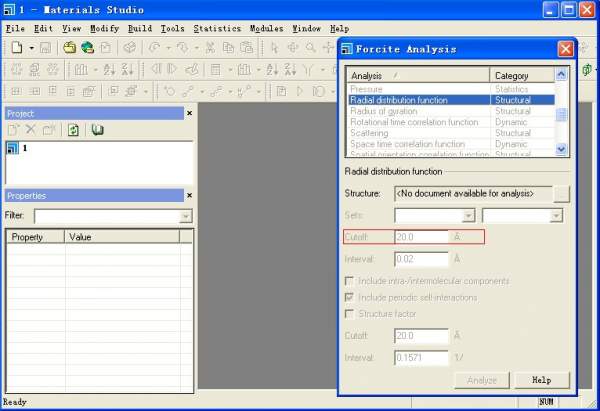The image size is (600, 411).
Task: Open the dropdown arrow beside sketch atom tool
Action: point(202,91)
